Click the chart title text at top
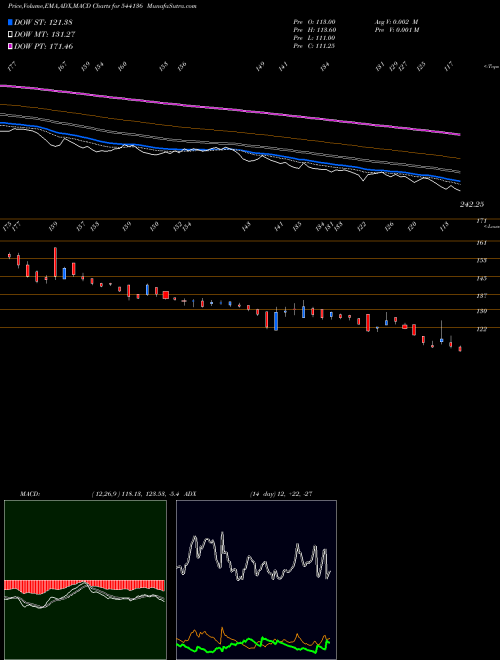This screenshot has height=660, width=500. (102, 6)
